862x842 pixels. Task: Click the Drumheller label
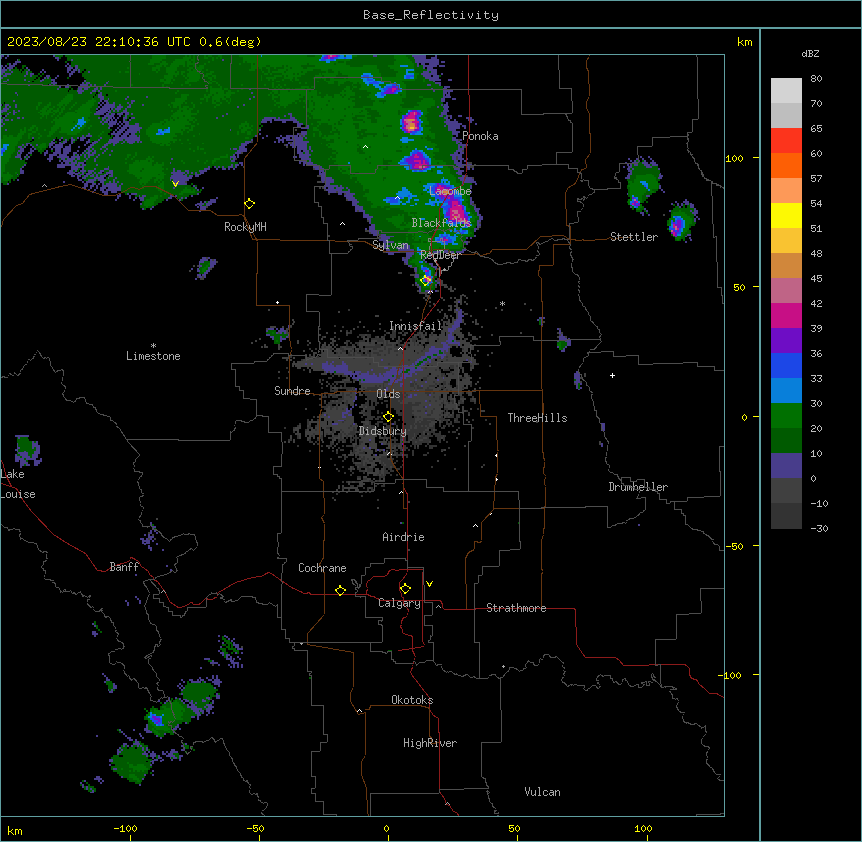tap(638, 487)
